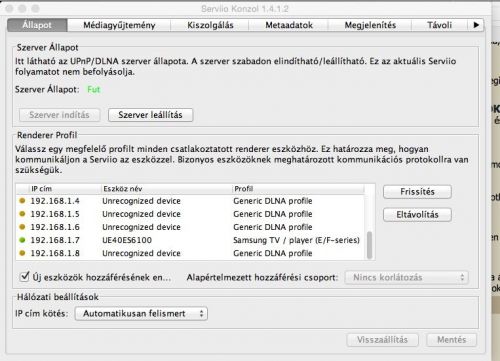Open Generic DLNA profile cell for 192.168.1.5
The height and width of the screenshot is (361, 500).
click(273, 214)
